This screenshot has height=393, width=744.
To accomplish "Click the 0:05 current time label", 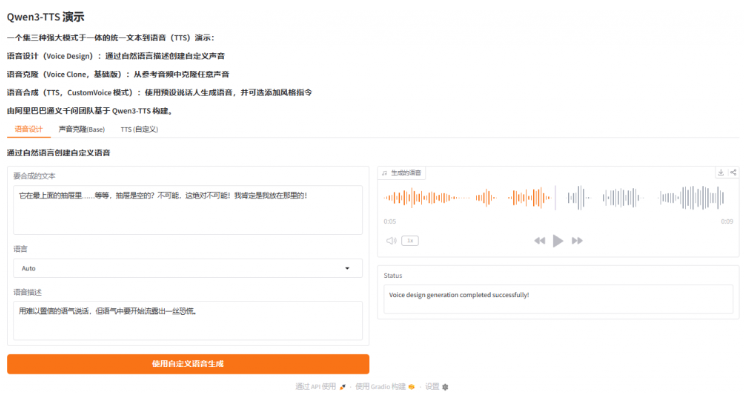I will click(x=390, y=222).
